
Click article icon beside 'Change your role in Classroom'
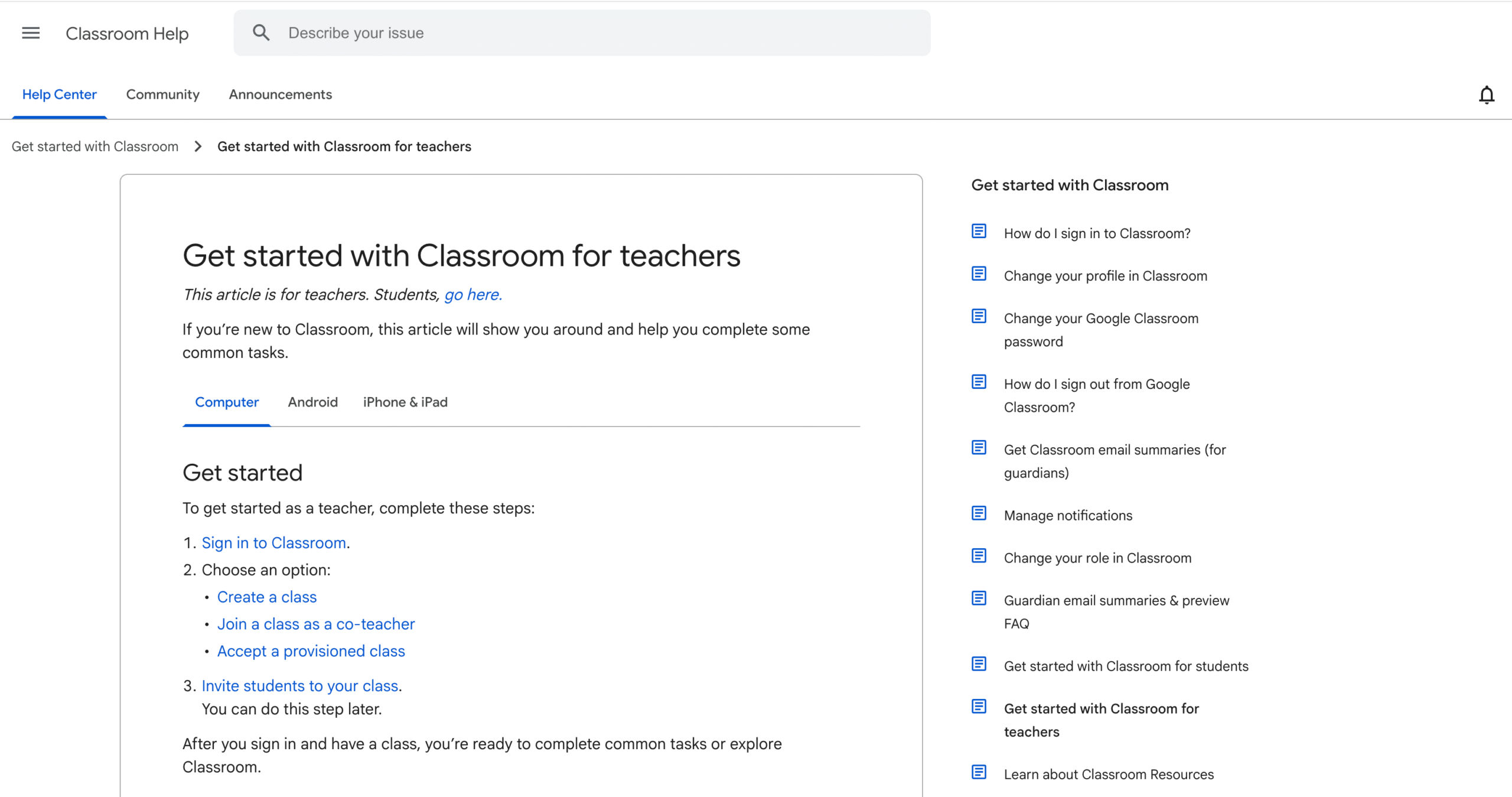[x=979, y=556]
